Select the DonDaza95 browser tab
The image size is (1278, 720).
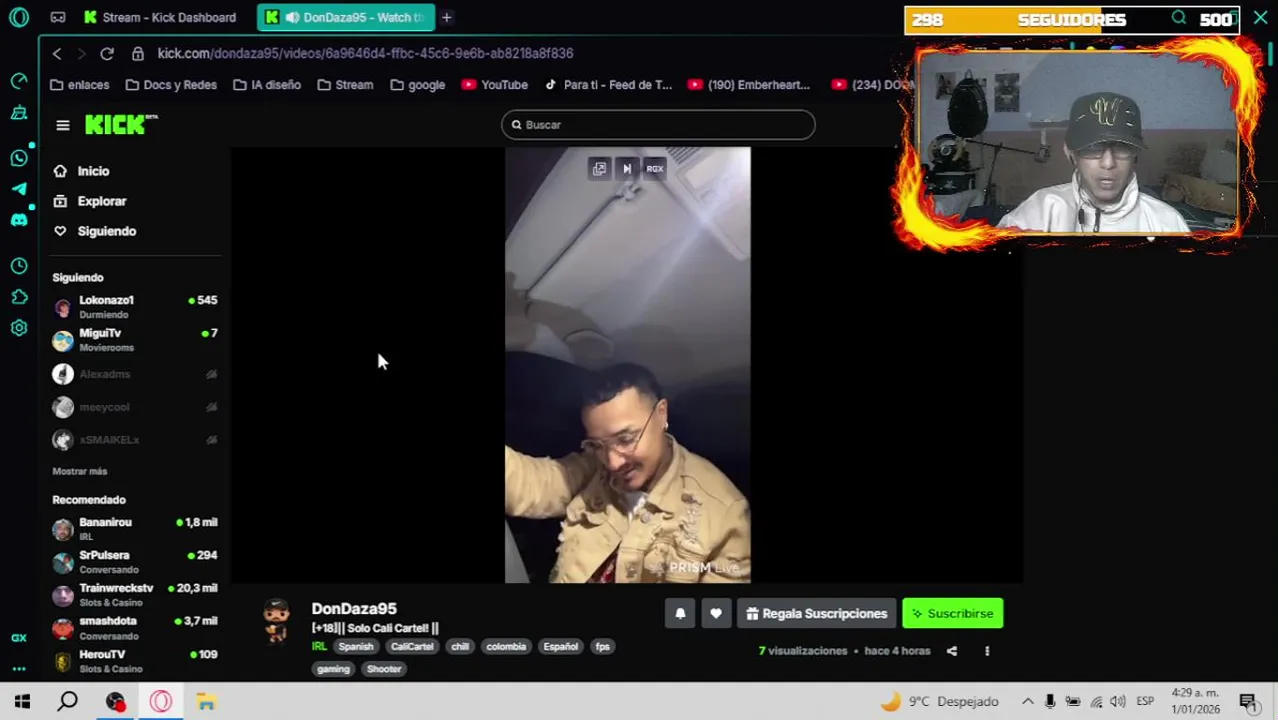(x=346, y=17)
